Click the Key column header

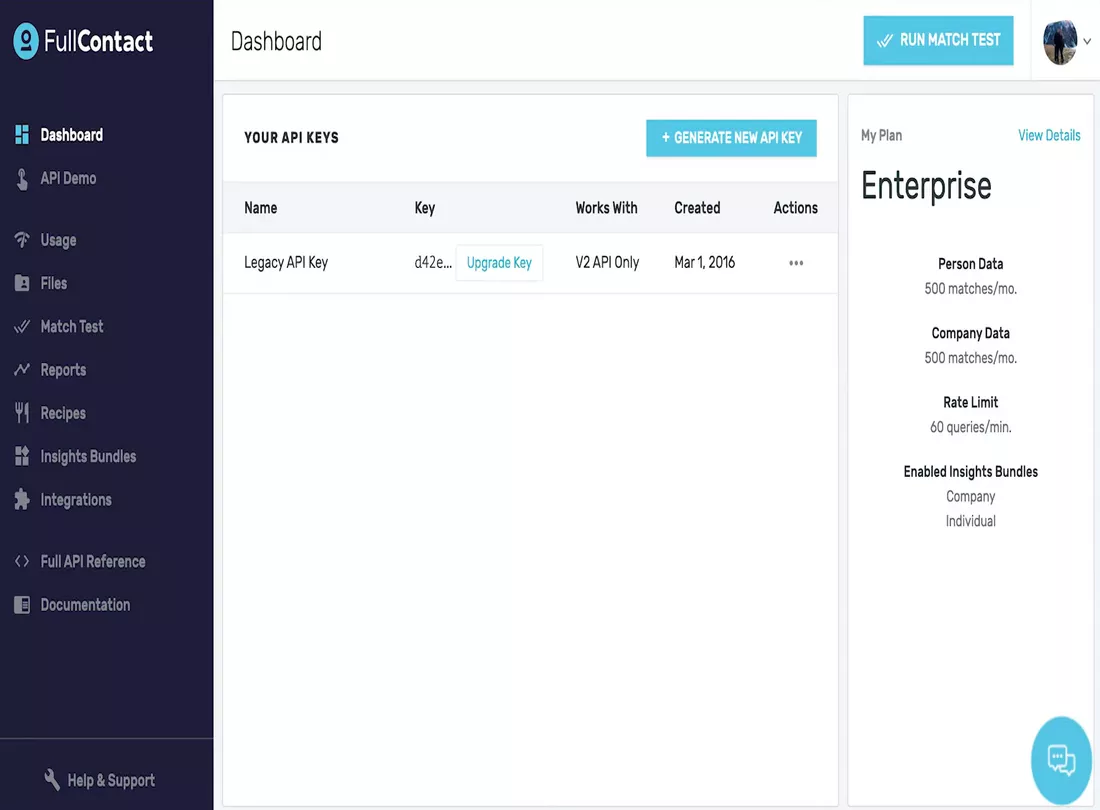pyautogui.click(x=424, y=208)
